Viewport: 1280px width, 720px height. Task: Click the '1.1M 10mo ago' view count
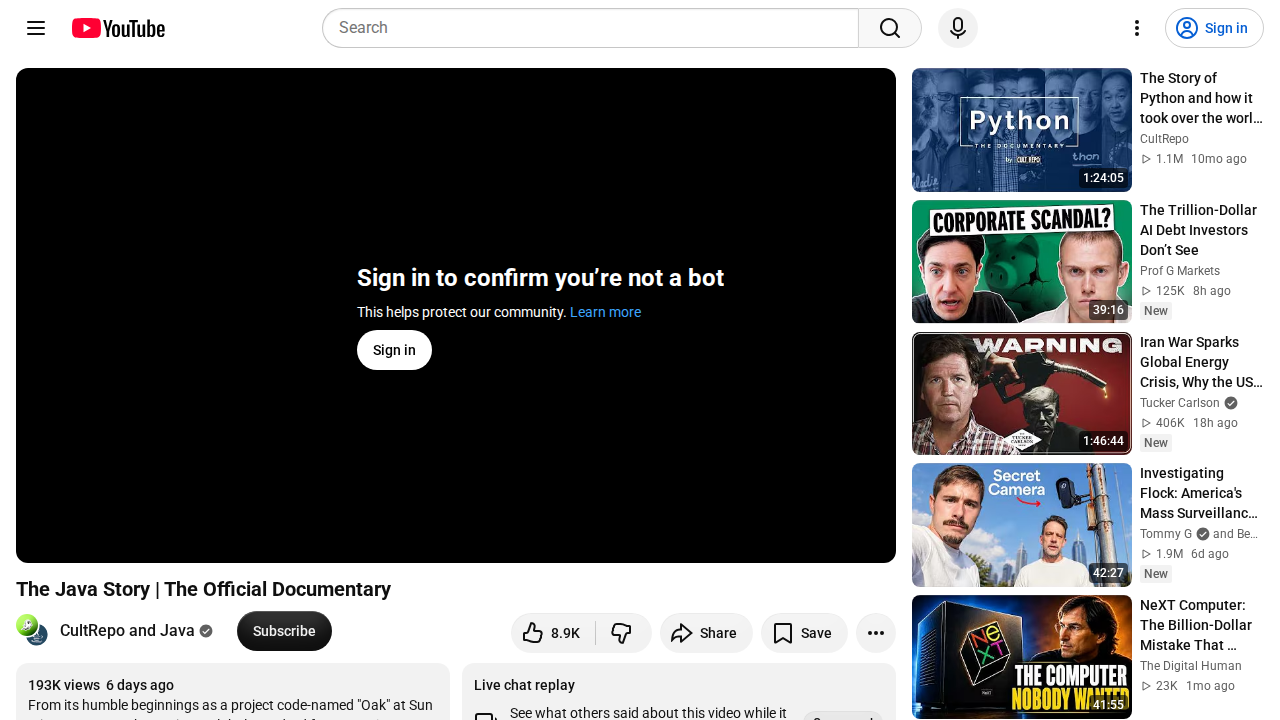pyautogui.click(x=1193, y=159)
